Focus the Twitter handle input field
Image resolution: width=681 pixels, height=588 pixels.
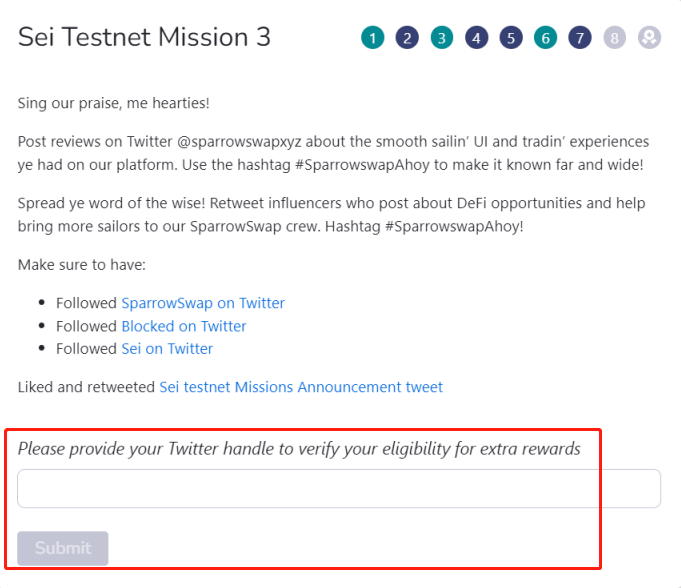339,488
